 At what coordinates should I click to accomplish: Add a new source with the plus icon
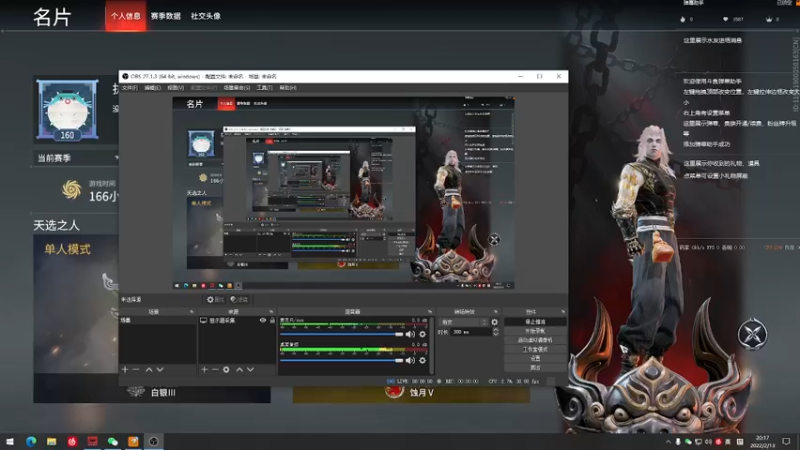click(204, 369)
